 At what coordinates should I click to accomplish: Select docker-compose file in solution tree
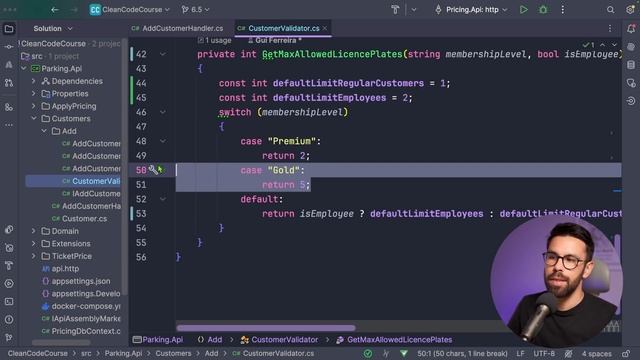click(81, 306)
